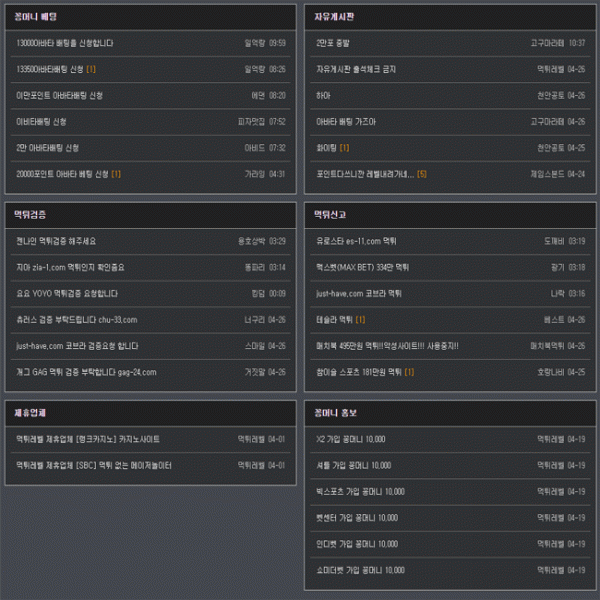
Task: Open the 자유게시판 board header
Action: (x=334, y=17)
